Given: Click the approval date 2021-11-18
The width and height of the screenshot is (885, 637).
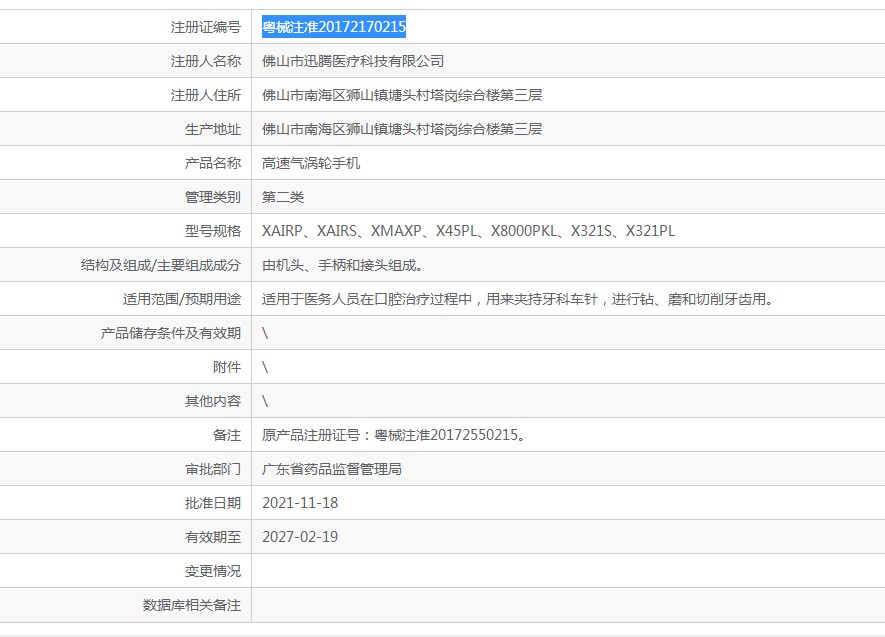Looking at the screenshot, I should tap(300, 503).
